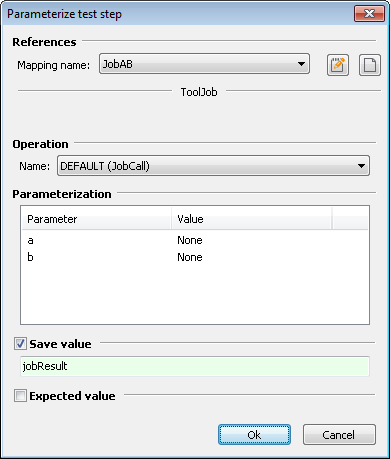Viewport: 390px width, 459px height.
Task: Click the None value for parameter b
Action: pos(190,257)
